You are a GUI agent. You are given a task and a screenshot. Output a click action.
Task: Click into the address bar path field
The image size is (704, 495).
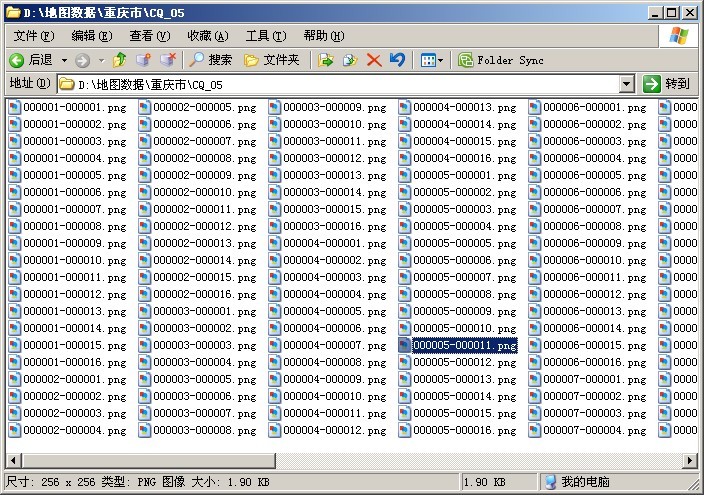(339, 84)
